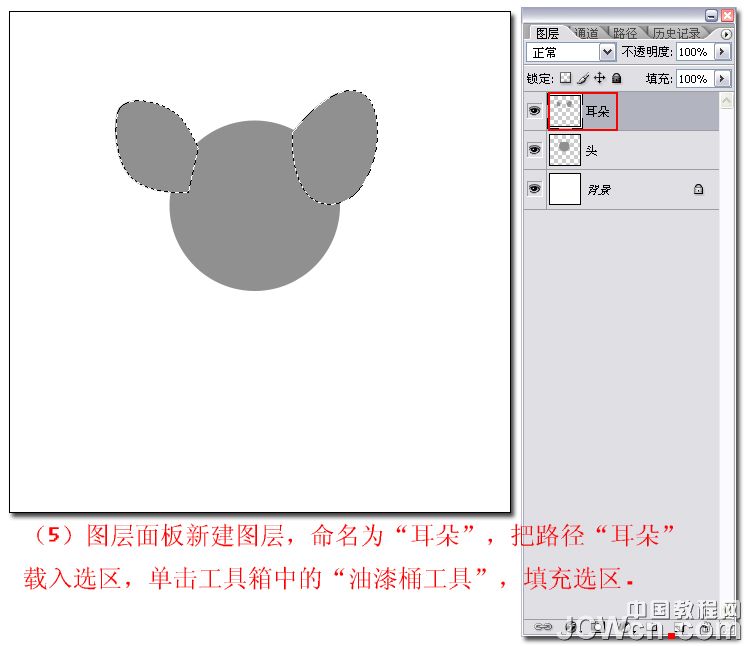
Task: Open the layers panel flyout menu arrow
Action: click(726, 34)
